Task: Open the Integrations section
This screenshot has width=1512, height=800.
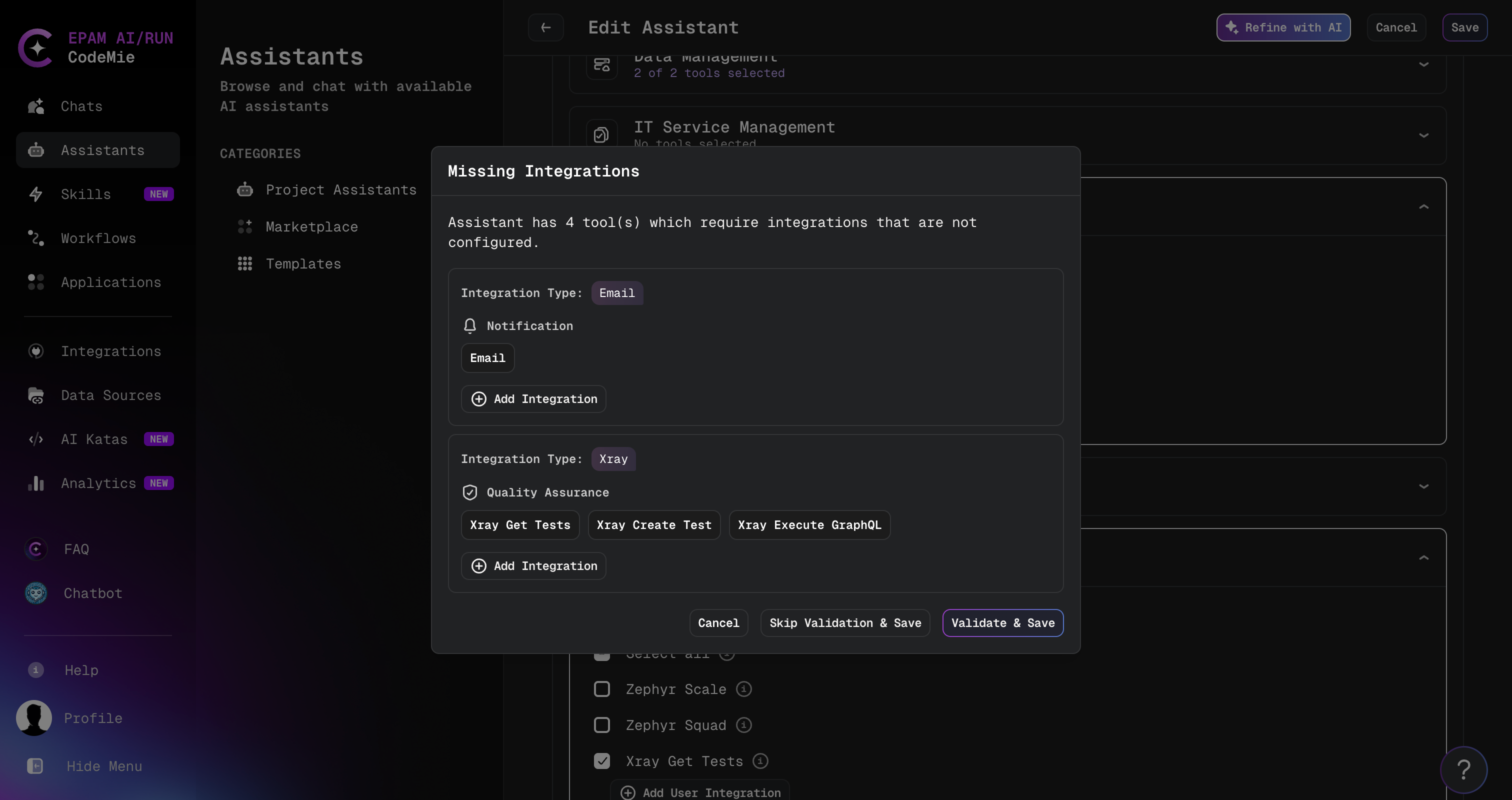Action: click(x=110, y=351)
